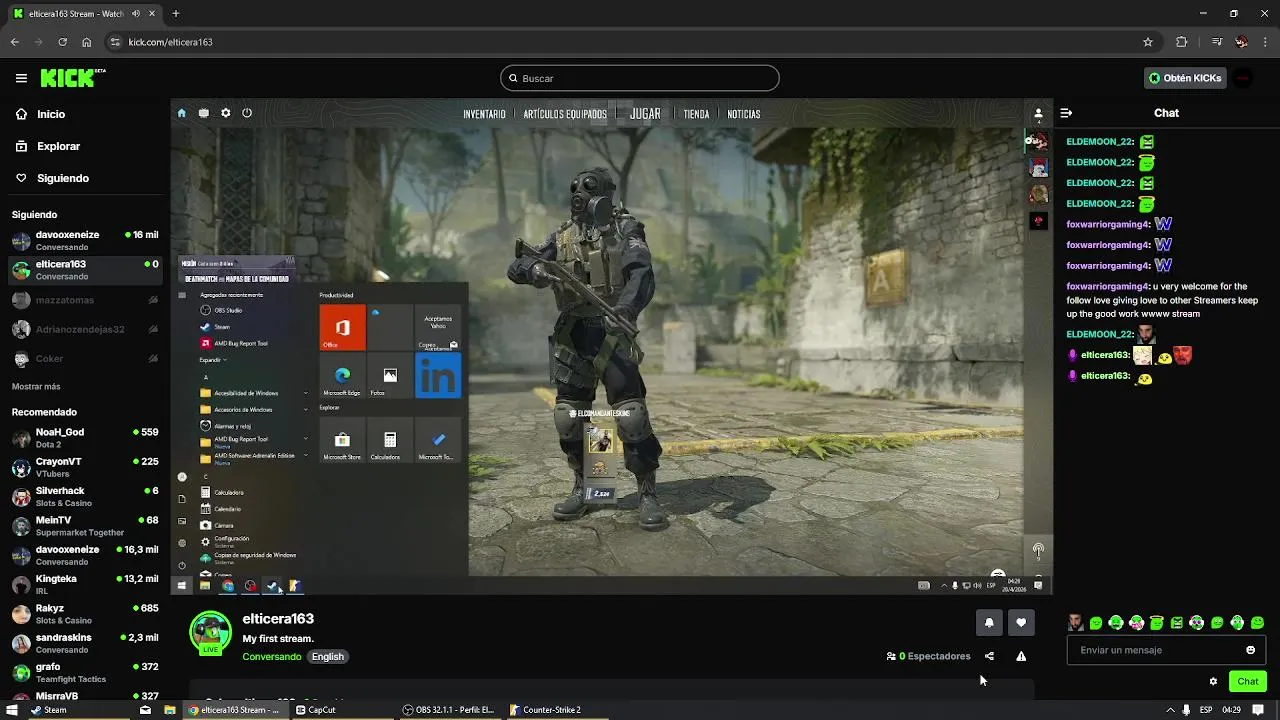Click the KICK logo

pos(73,78)
